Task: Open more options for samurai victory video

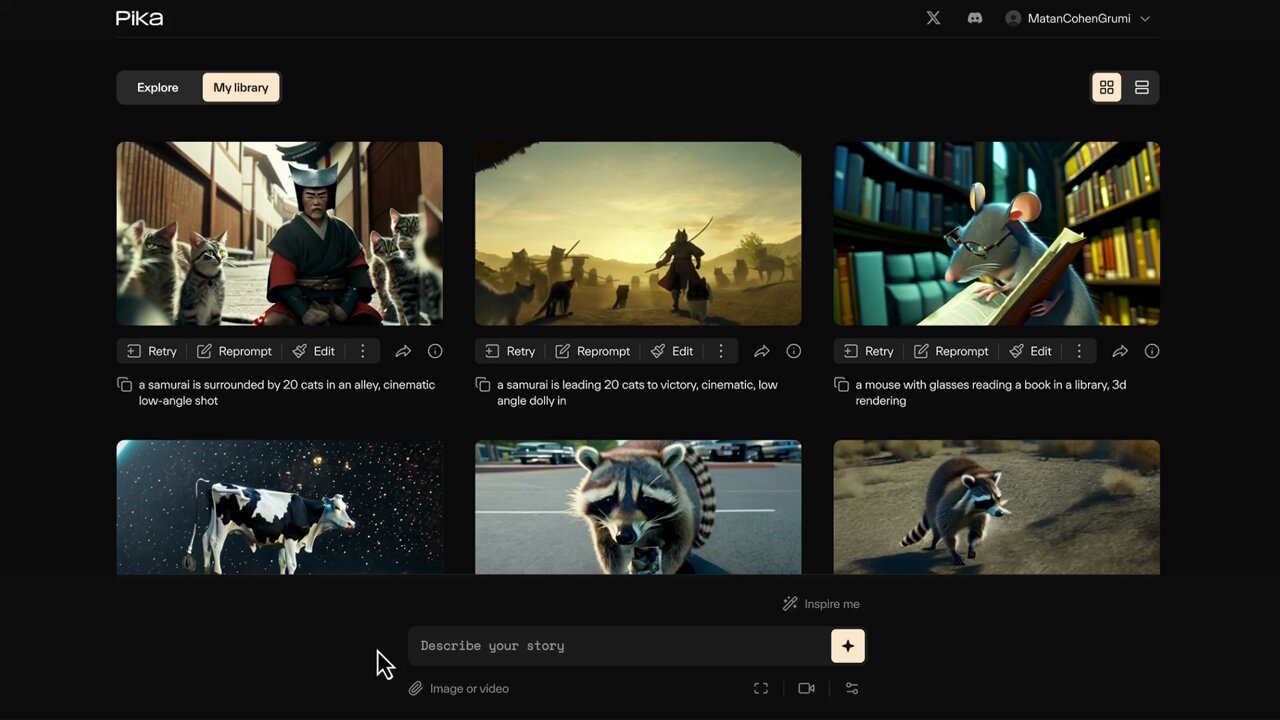Action: (x=721, y=351)
